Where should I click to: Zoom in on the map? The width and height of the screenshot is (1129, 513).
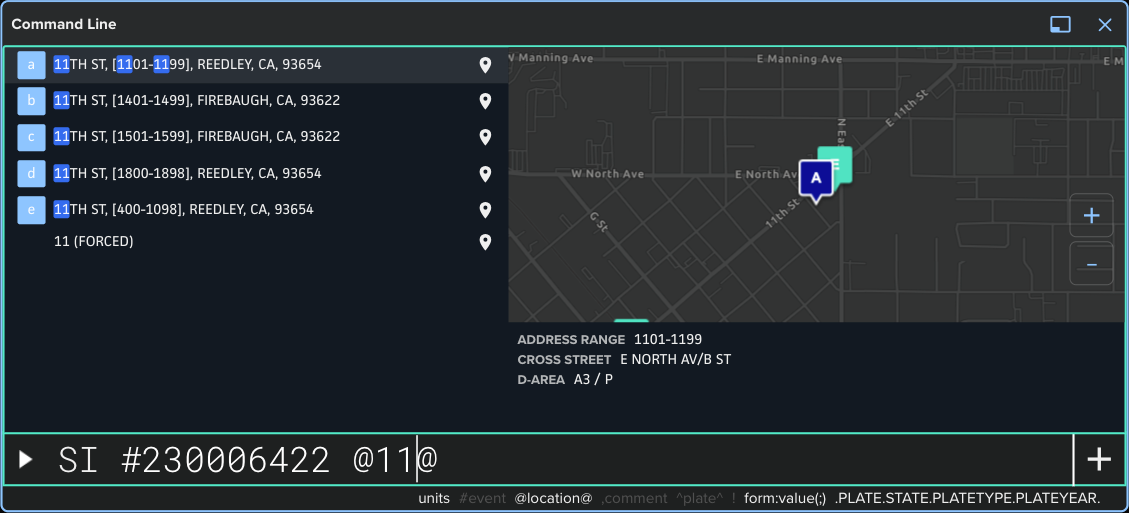(1091, 216)
